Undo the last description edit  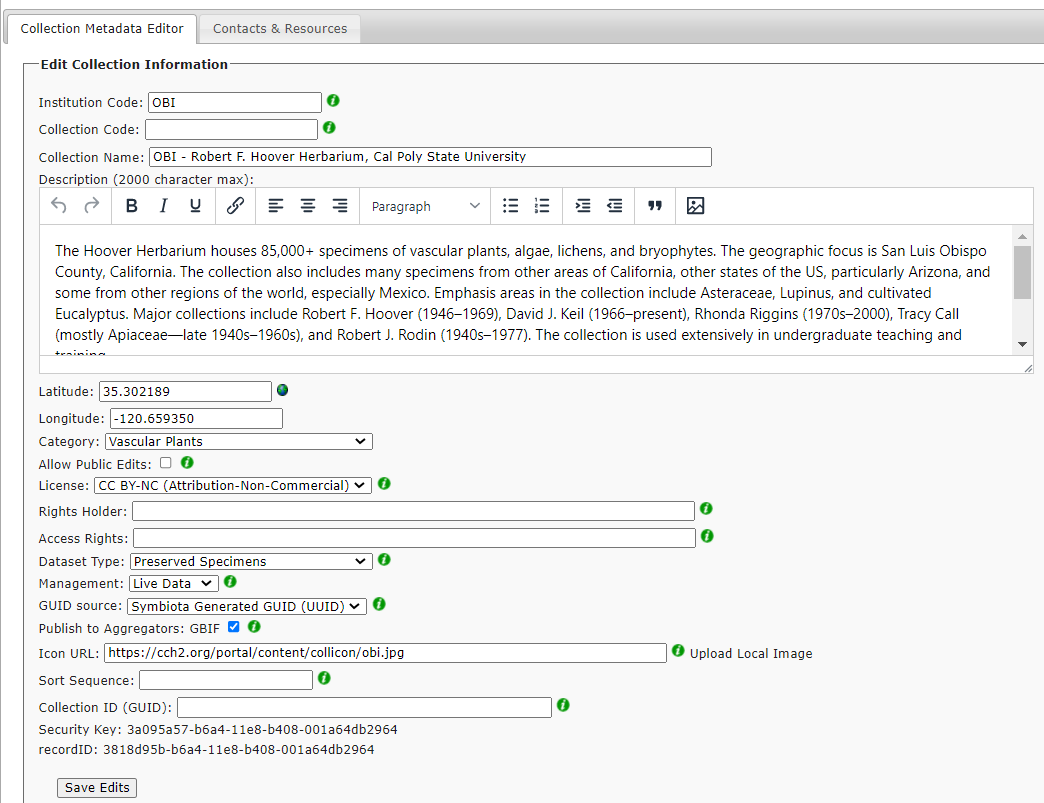tap(59, 206)
